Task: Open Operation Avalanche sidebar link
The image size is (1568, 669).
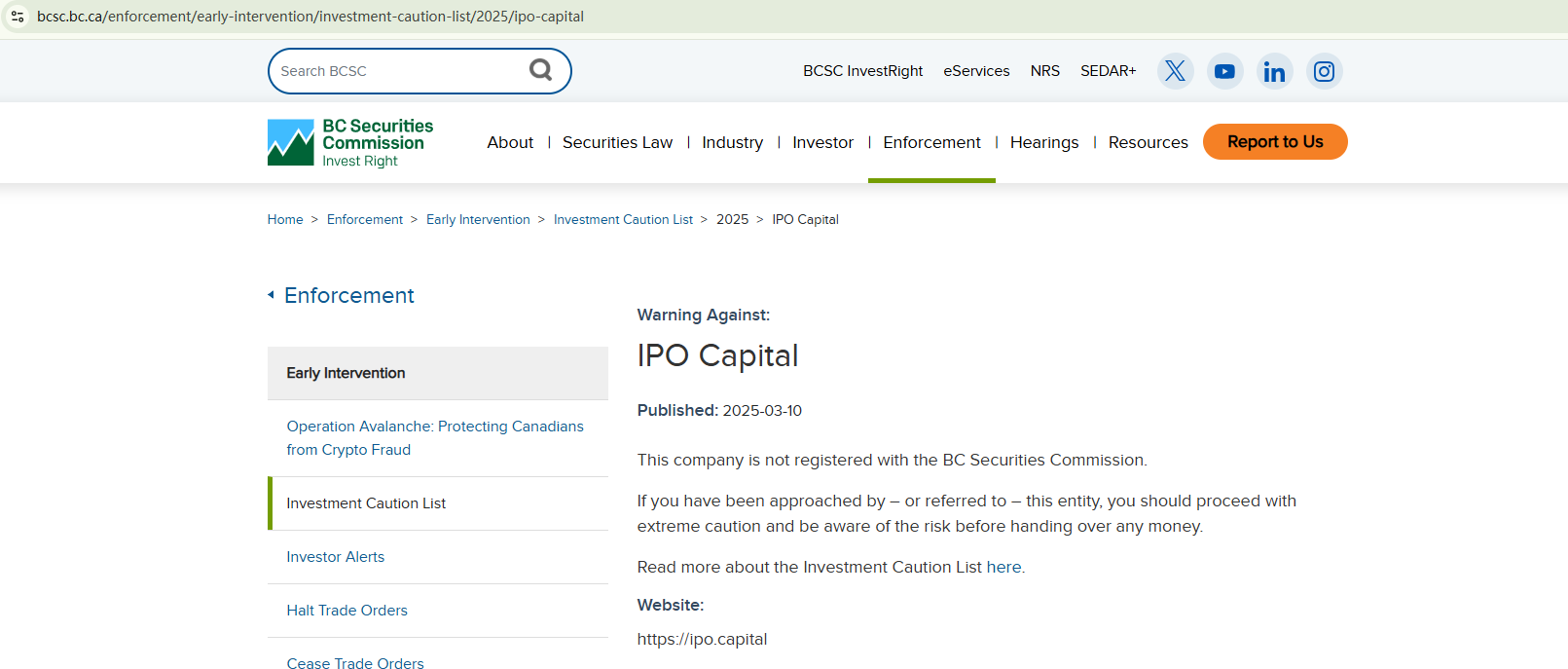Action: pos(434,438)
